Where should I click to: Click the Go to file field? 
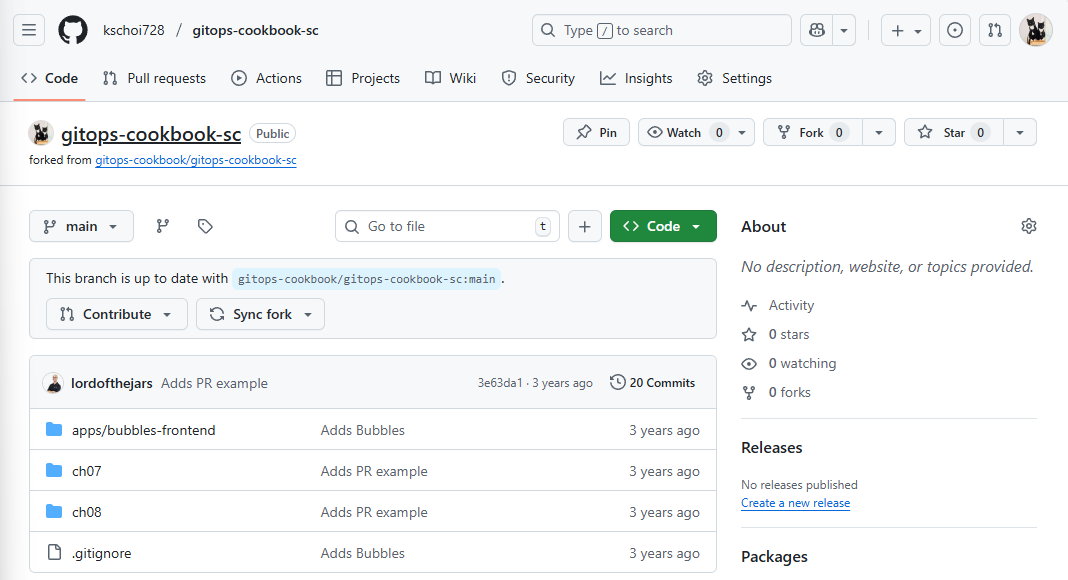coord(447,226)
